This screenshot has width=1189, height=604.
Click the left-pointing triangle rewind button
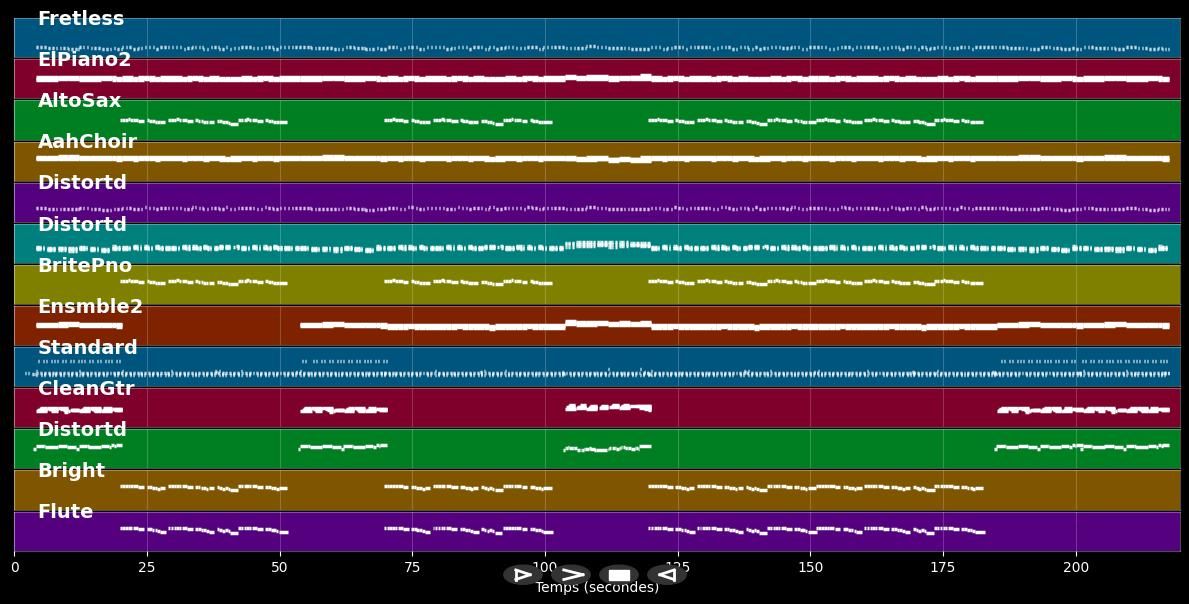tap(666, 575)
